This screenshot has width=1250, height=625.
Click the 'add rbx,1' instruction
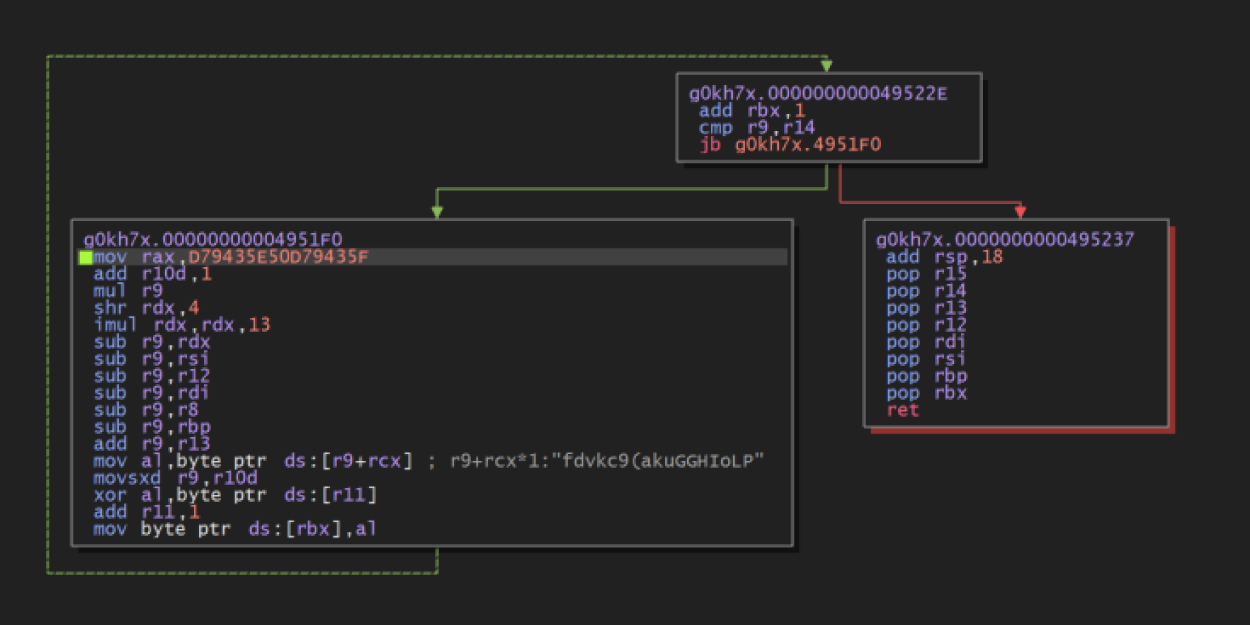point(751,111)
